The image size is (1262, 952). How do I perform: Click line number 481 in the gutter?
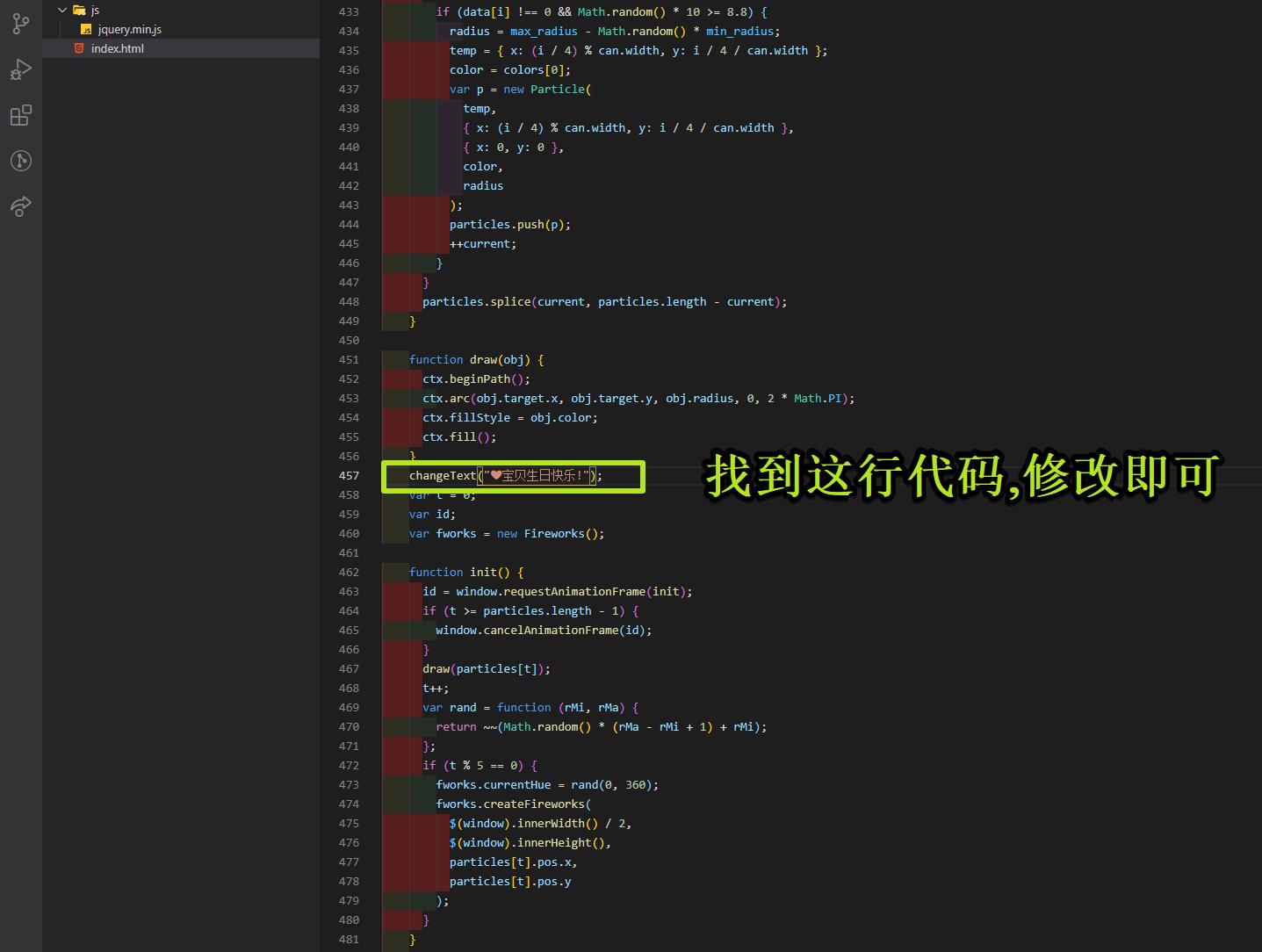(x=349, y=939)
